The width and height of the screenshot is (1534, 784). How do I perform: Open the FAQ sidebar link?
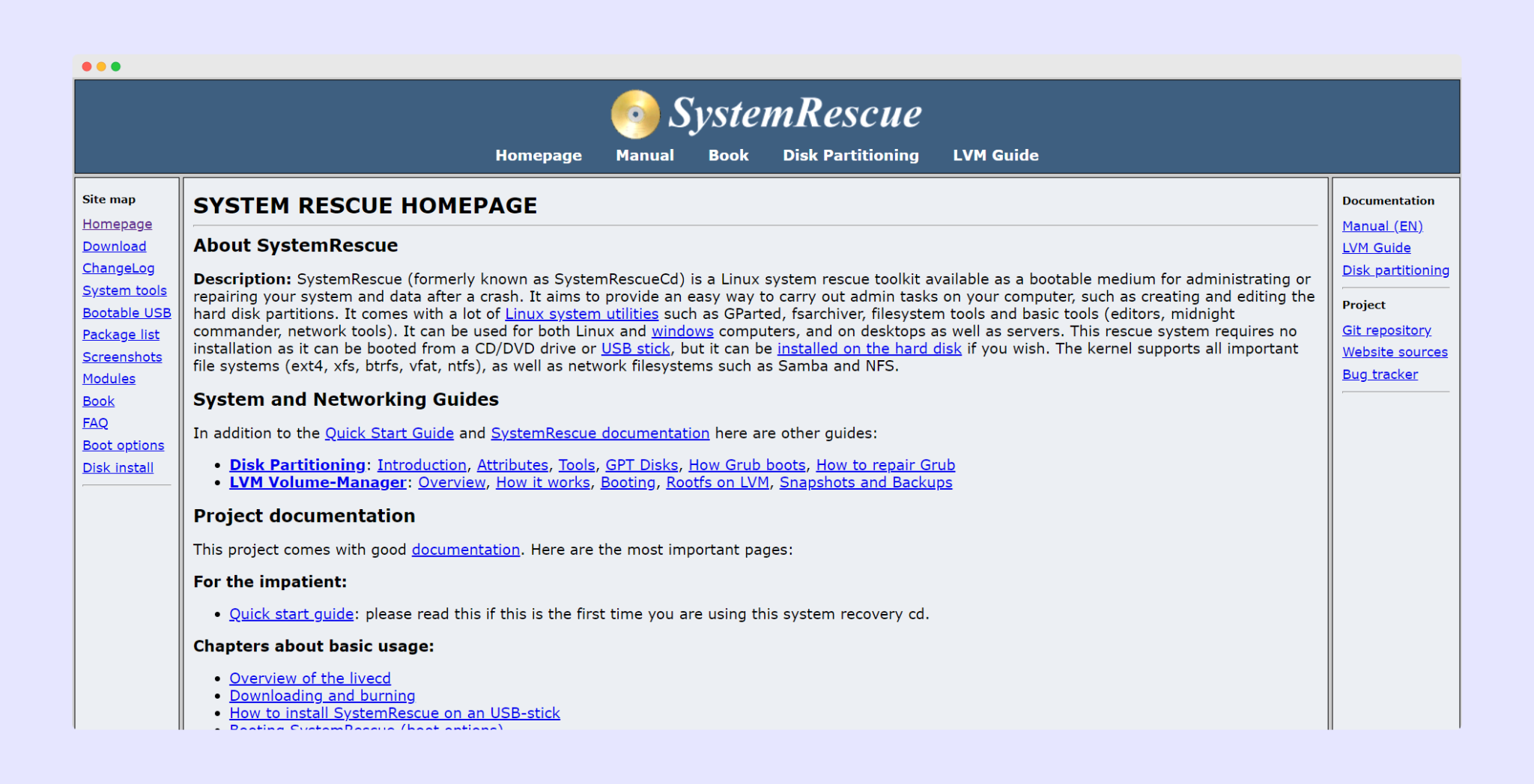95,423
